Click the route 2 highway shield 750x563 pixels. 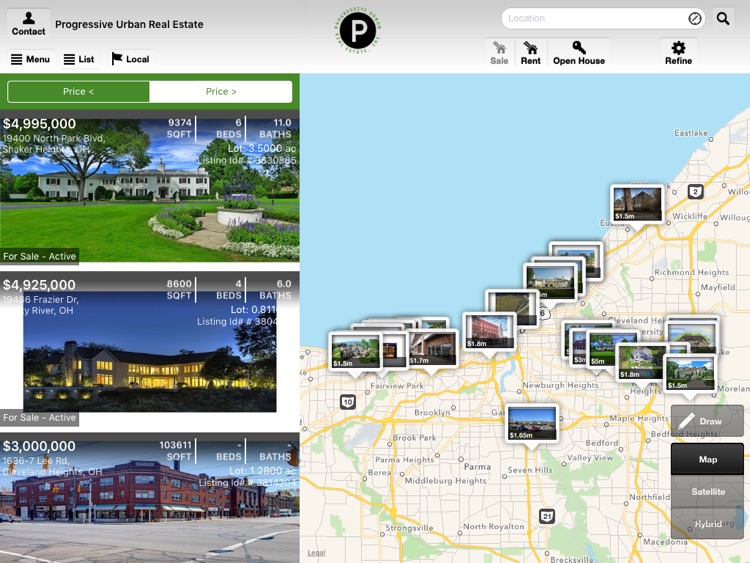click(x=695, y=192)
